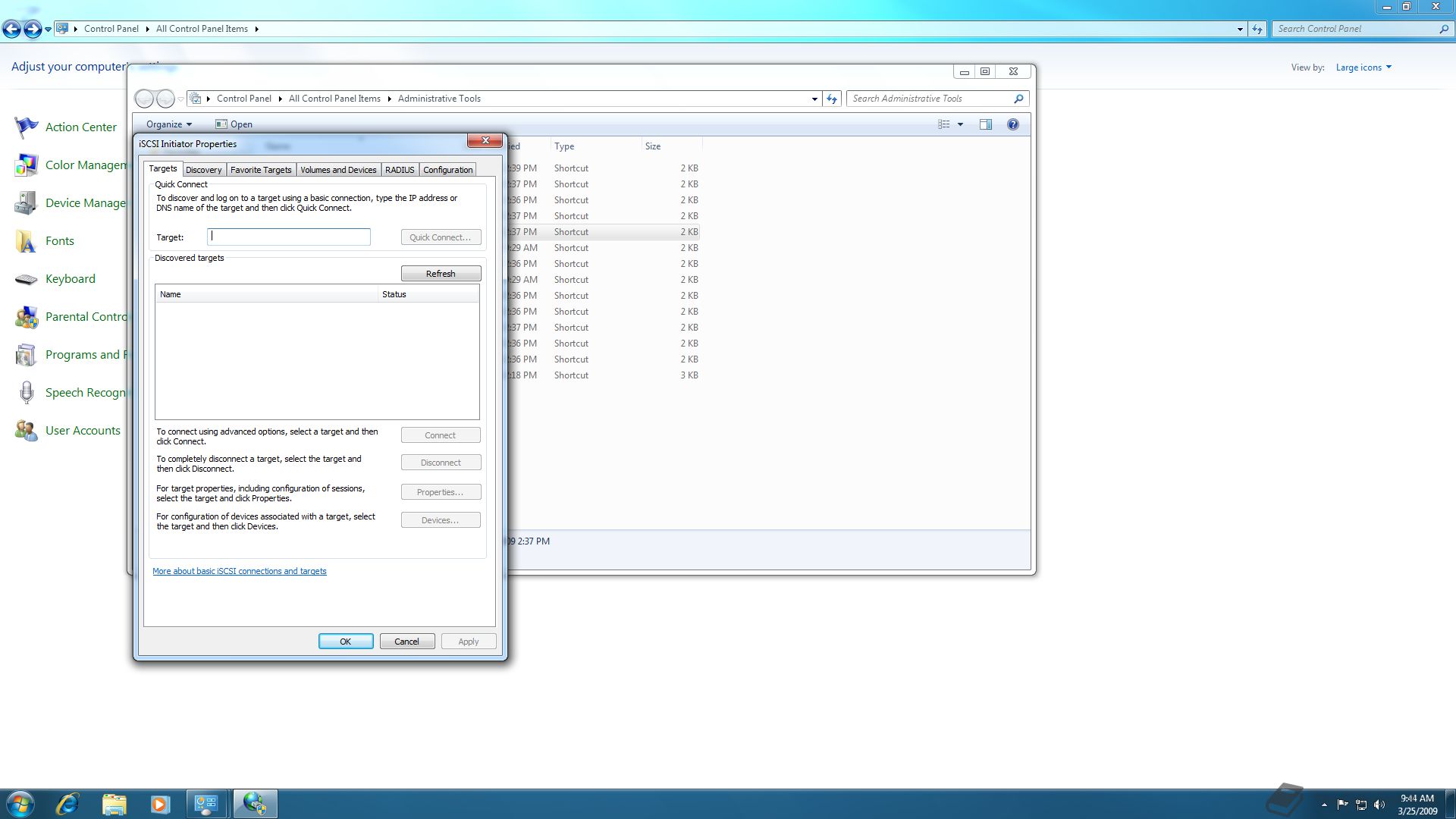Close the iSCSI Initiator Properties dialog
The image size is (1456, 819).
485,141
